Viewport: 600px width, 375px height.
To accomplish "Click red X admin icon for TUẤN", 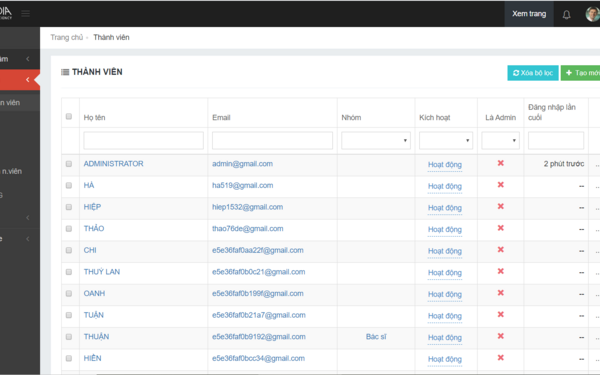I will pyautogui.click(x=501, y=315).
